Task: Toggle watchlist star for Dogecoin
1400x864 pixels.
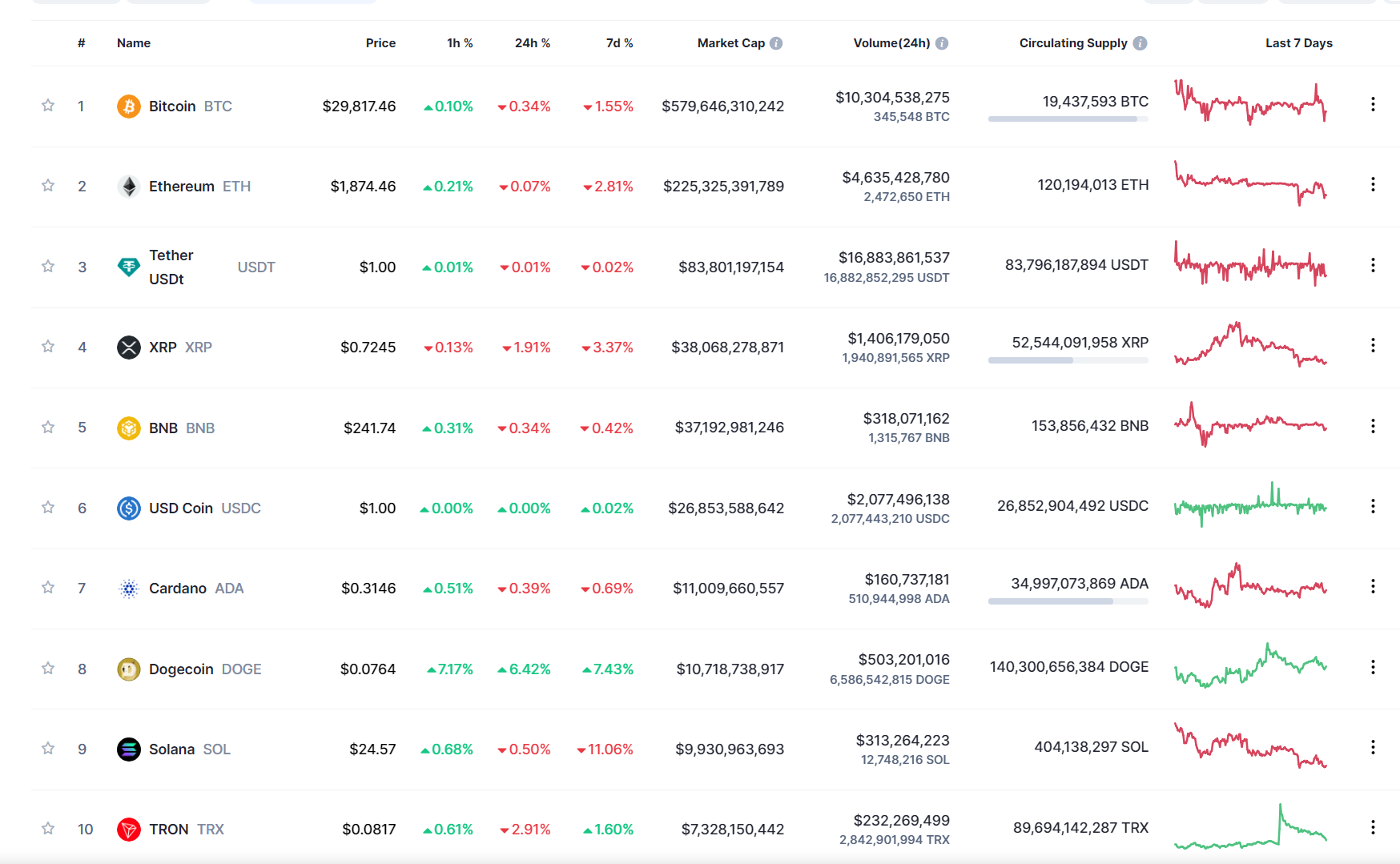Action: (x=48, y=669)
